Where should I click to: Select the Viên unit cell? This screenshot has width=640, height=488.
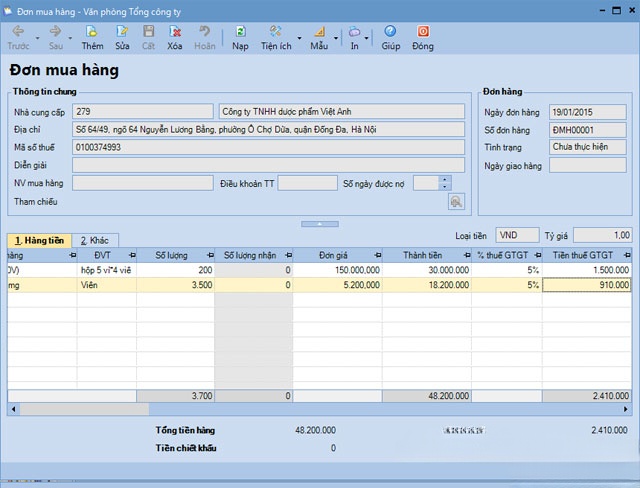click(x=107, y=285)
